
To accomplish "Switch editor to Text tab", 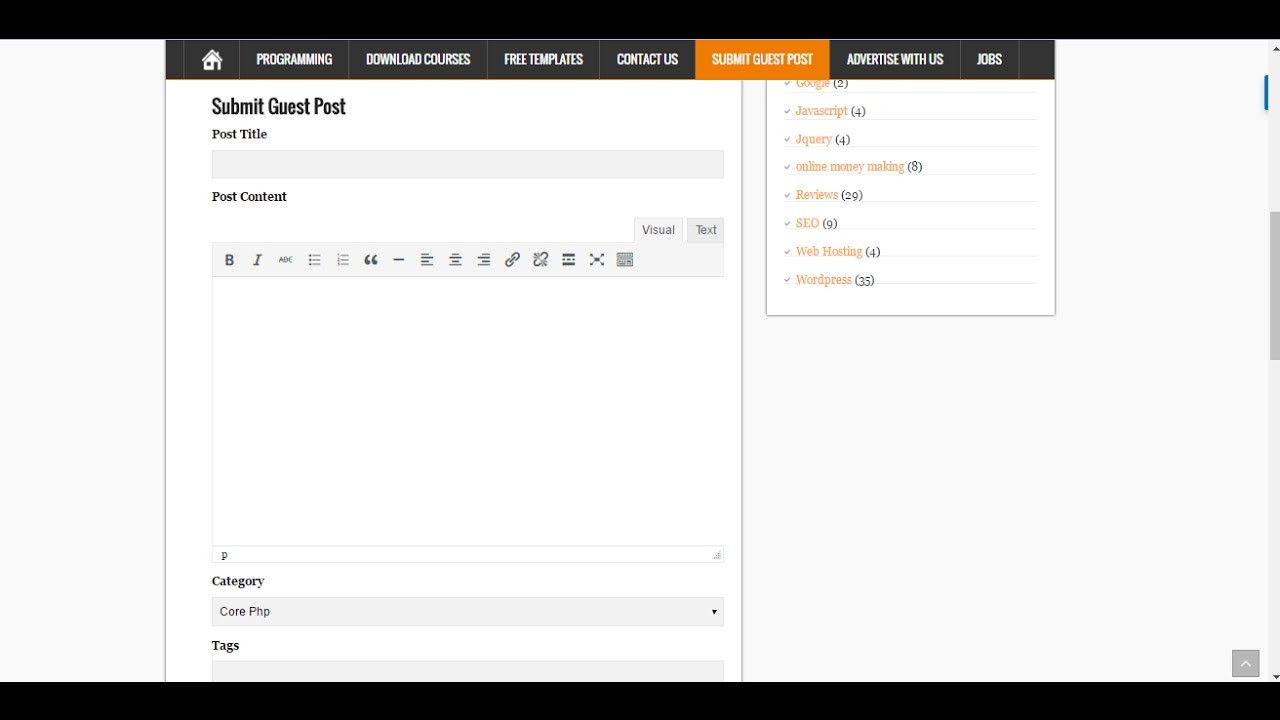I will 706,230.
